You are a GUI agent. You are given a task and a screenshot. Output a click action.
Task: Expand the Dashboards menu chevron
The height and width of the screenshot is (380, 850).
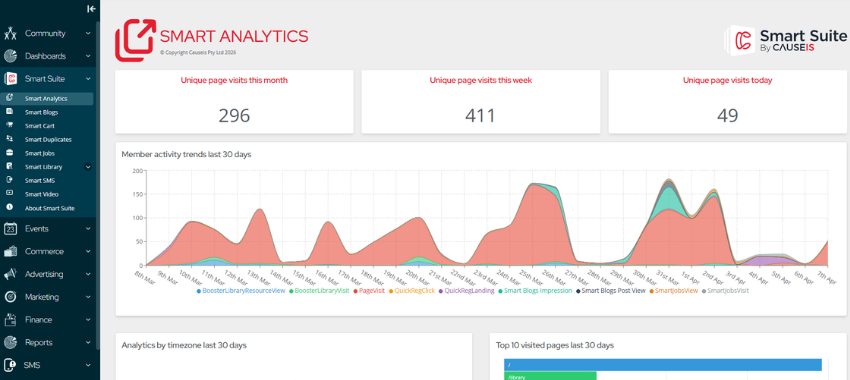point(88,56)
